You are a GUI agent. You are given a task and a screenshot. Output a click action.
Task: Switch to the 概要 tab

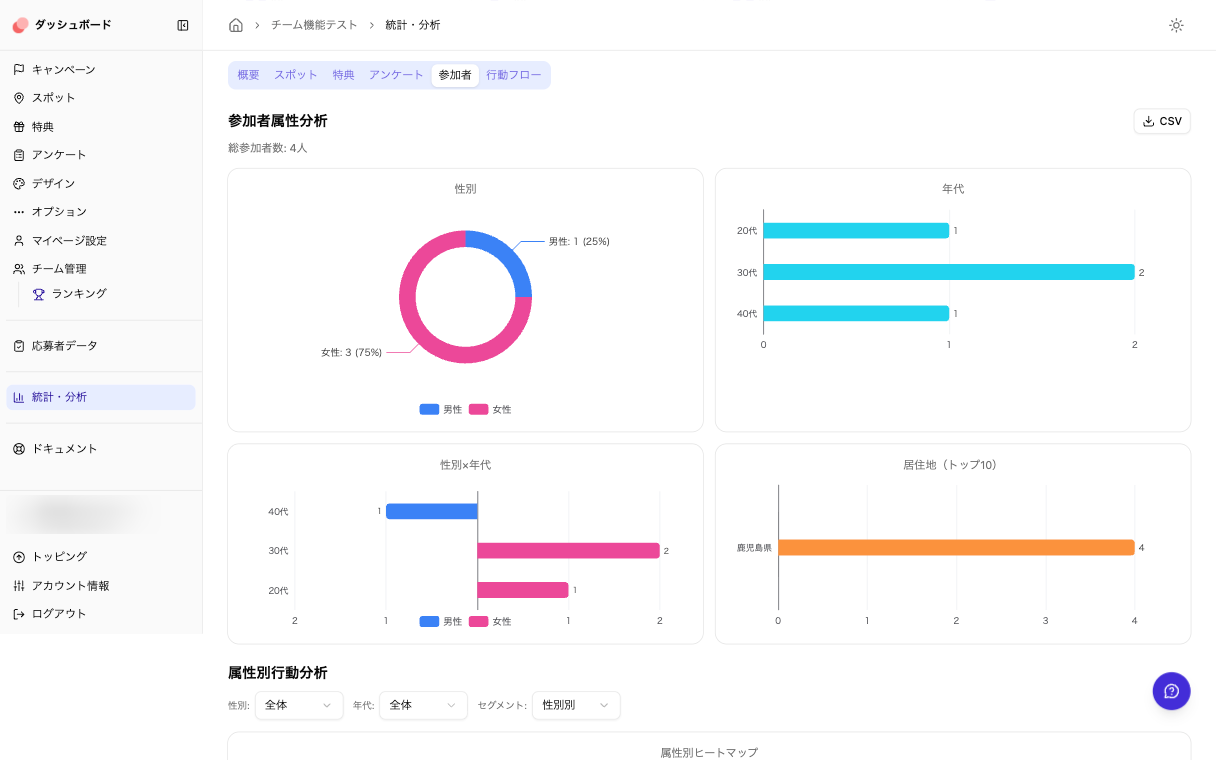point(247,74)
